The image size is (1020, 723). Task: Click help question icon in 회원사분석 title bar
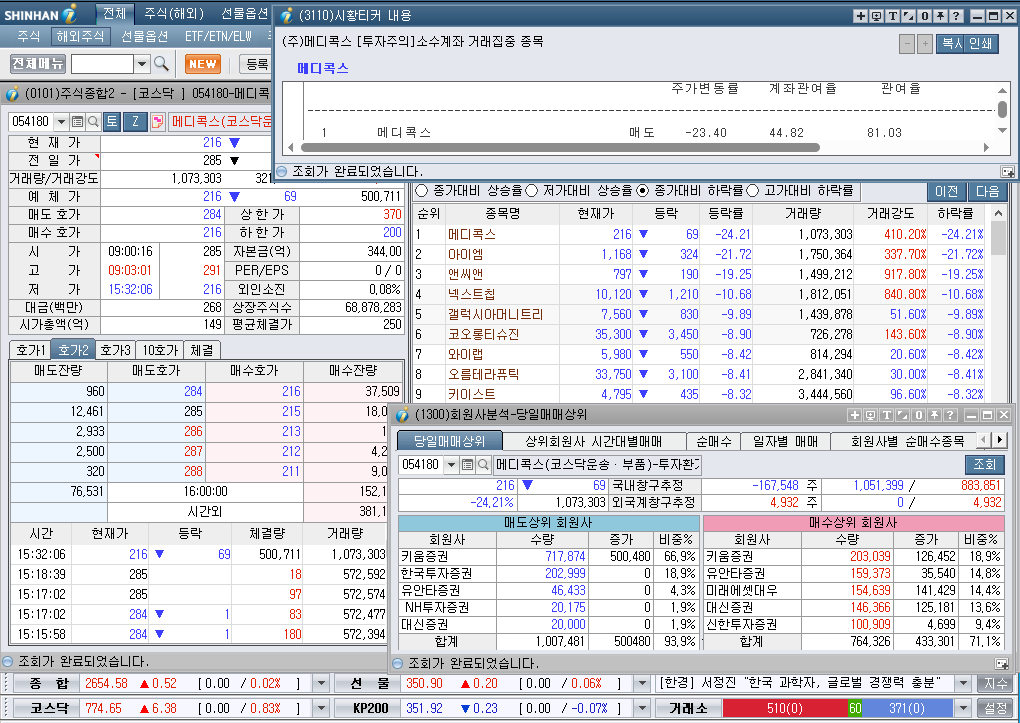coord(950,415)
